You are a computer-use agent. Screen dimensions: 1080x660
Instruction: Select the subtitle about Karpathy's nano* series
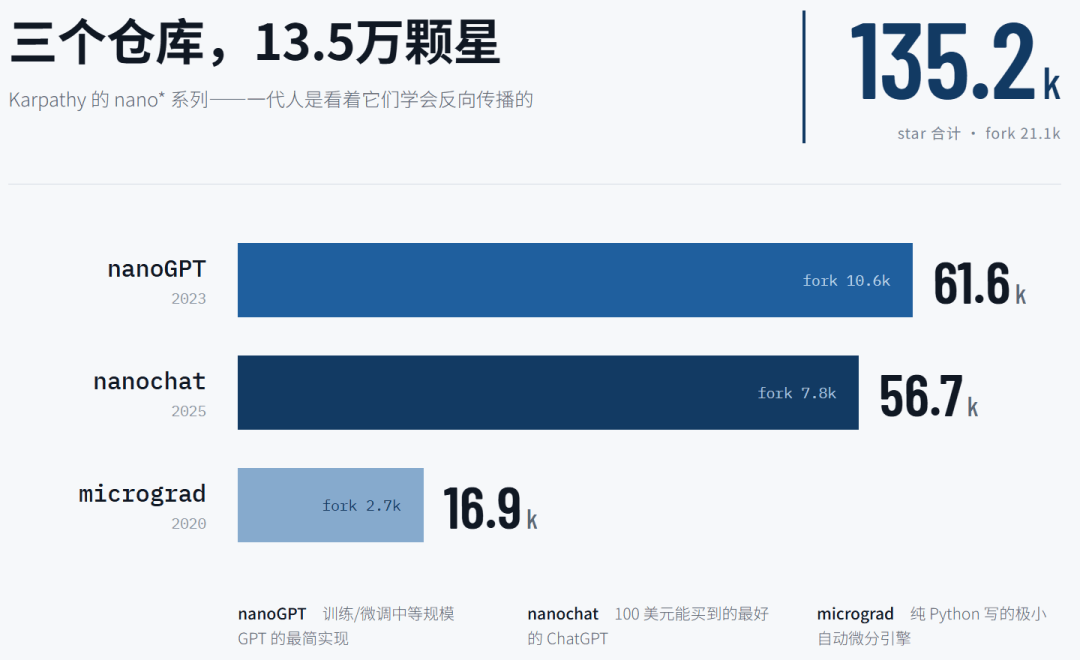point(271,100)
